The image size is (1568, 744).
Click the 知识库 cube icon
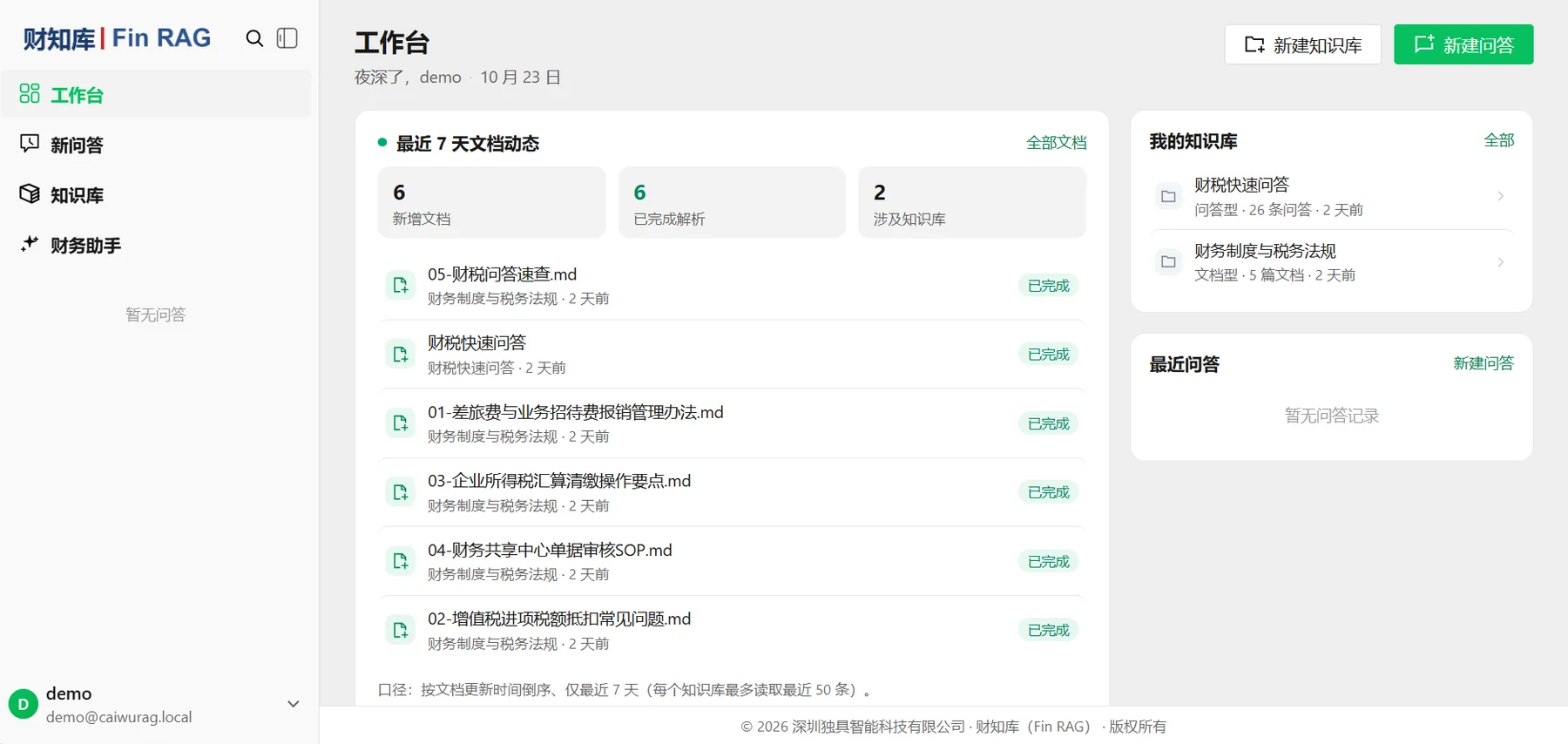[30, 194]
